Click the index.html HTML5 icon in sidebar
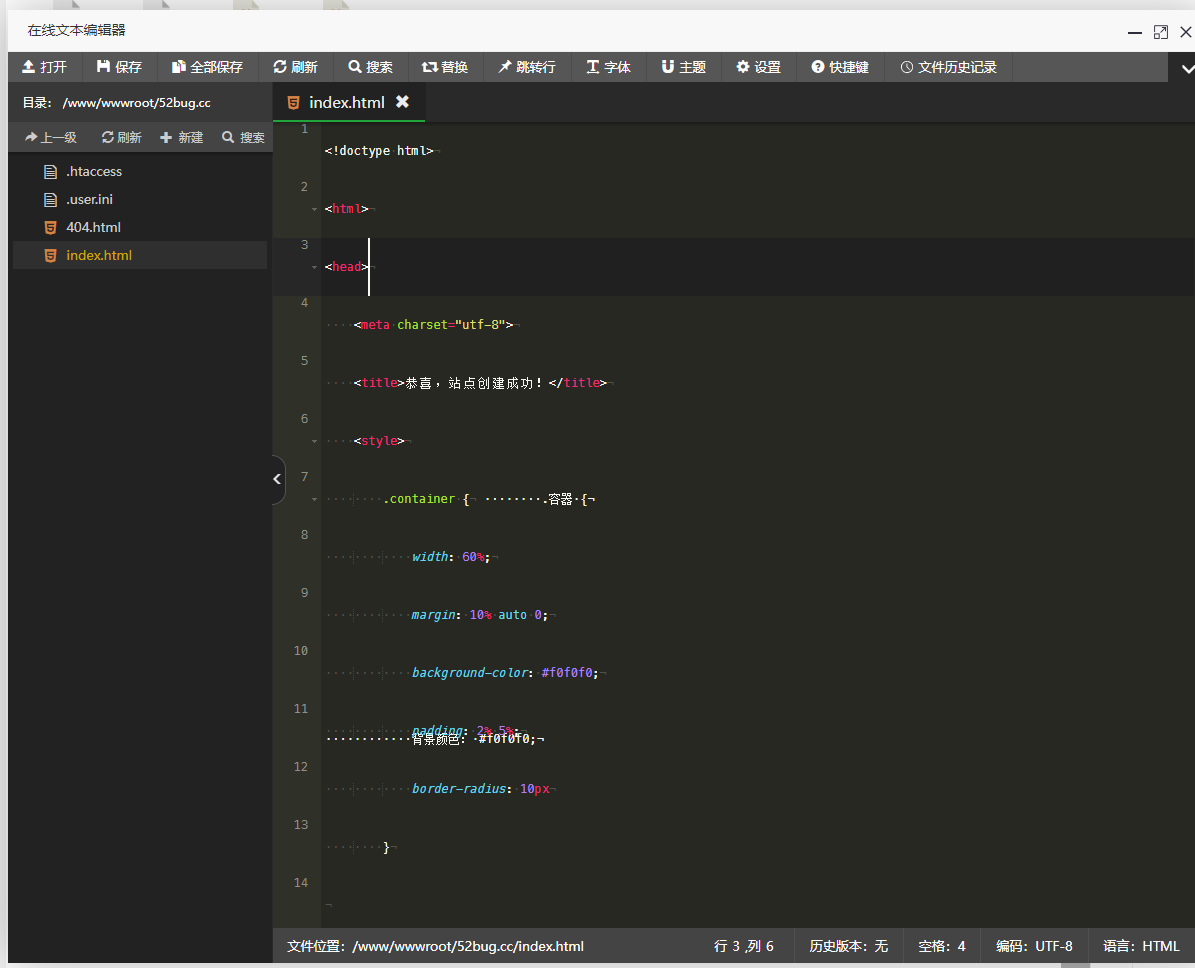 50,255
